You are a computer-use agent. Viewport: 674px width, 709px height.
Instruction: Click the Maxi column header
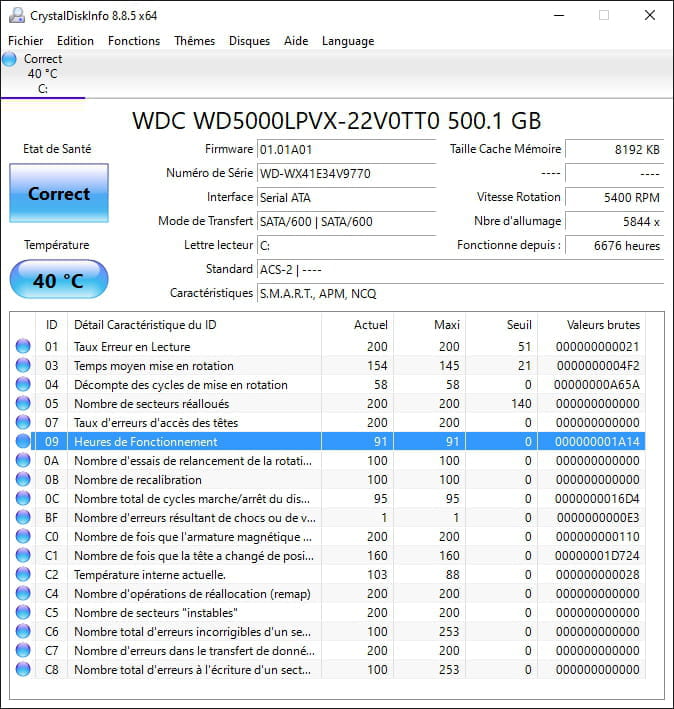(x=429, y=325)
